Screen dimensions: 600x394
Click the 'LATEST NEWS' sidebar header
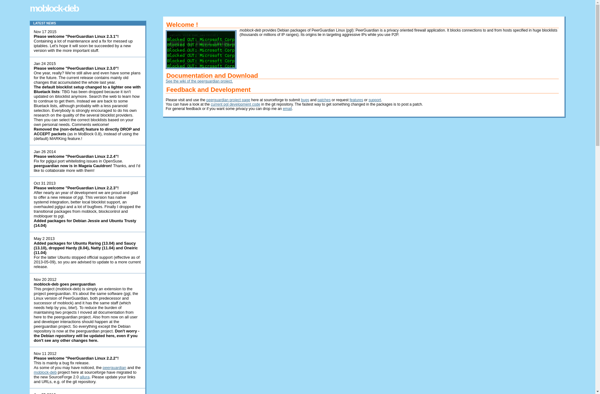click(88, 23)
